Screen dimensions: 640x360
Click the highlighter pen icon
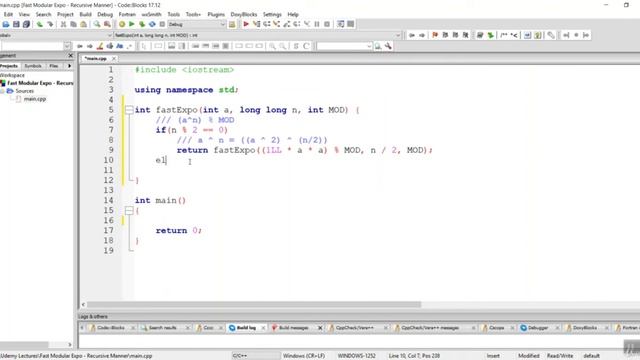pyautogui.click(x=100, y=46)
